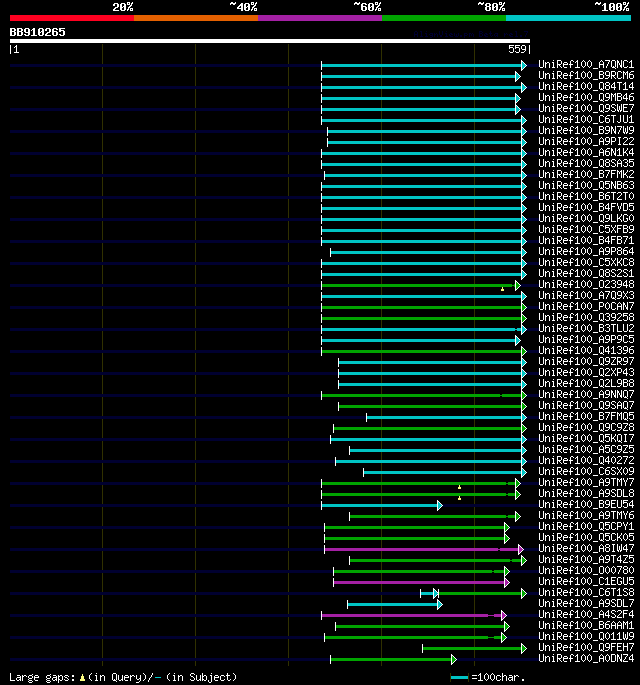Select hit label UniRef100_Q8SA35

point(586,163)
